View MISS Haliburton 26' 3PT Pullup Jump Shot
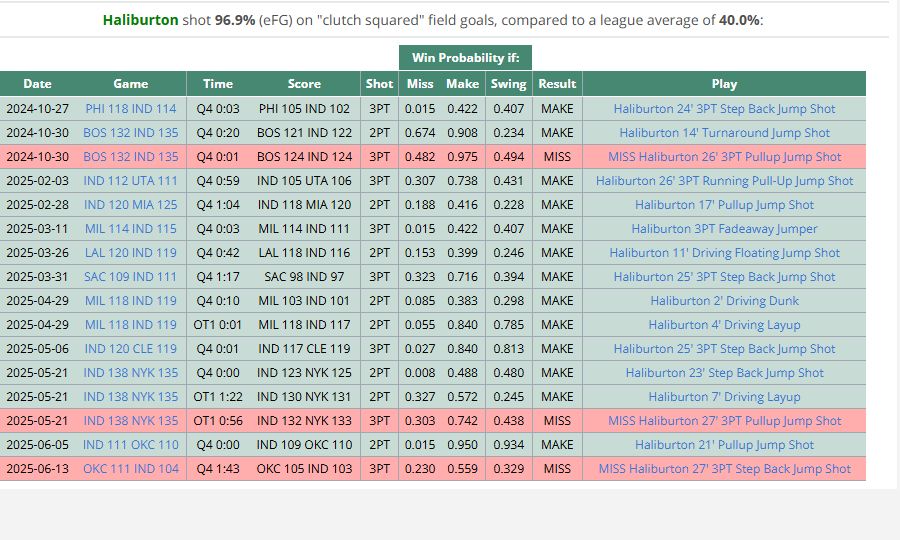Image resolution: width=900 pixels, height=540 pixels. pos(724,157)
